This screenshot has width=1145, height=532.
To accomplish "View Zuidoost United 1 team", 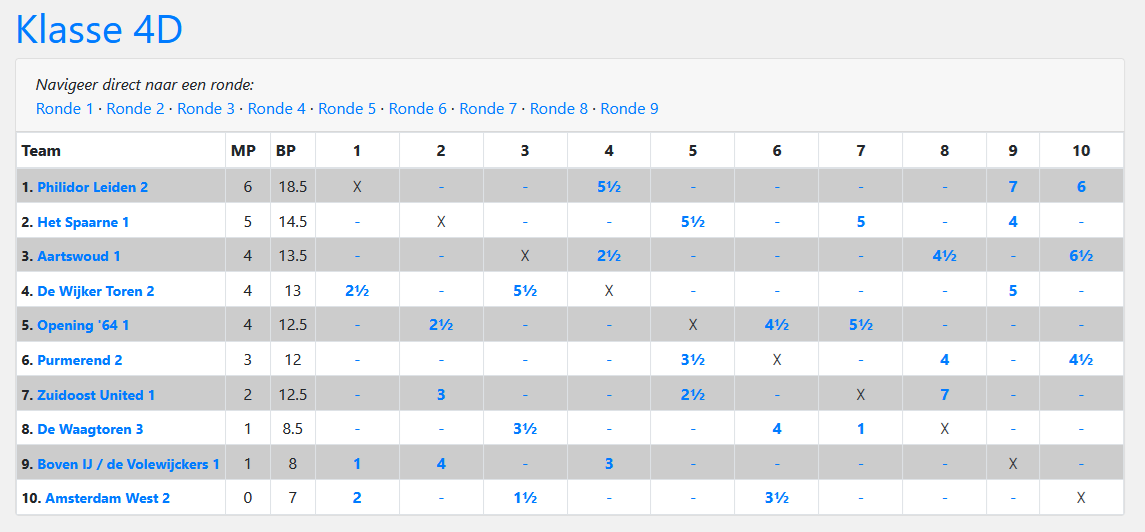I will coord(96,395).
